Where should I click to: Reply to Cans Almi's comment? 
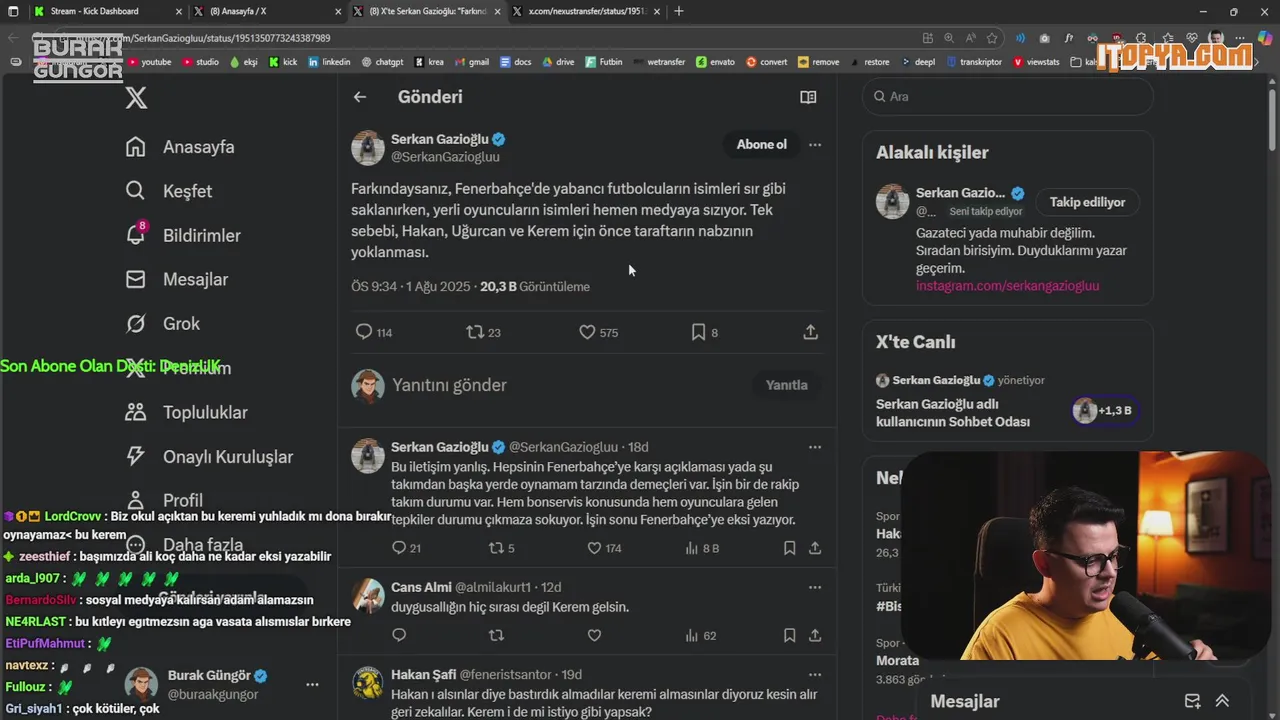(x=399, y=635)
